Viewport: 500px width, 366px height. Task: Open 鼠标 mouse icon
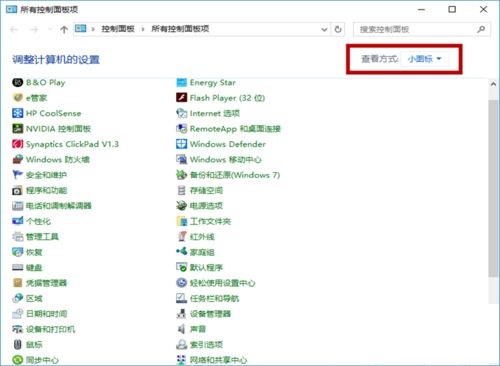17,344
